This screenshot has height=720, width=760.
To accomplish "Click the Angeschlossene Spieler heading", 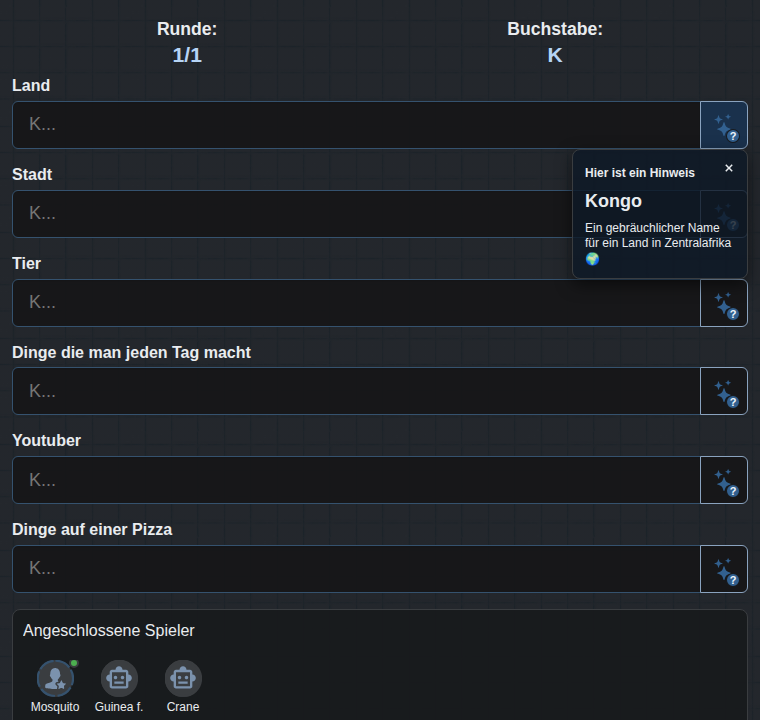I will pyautogui.click(x=109, y=630).
